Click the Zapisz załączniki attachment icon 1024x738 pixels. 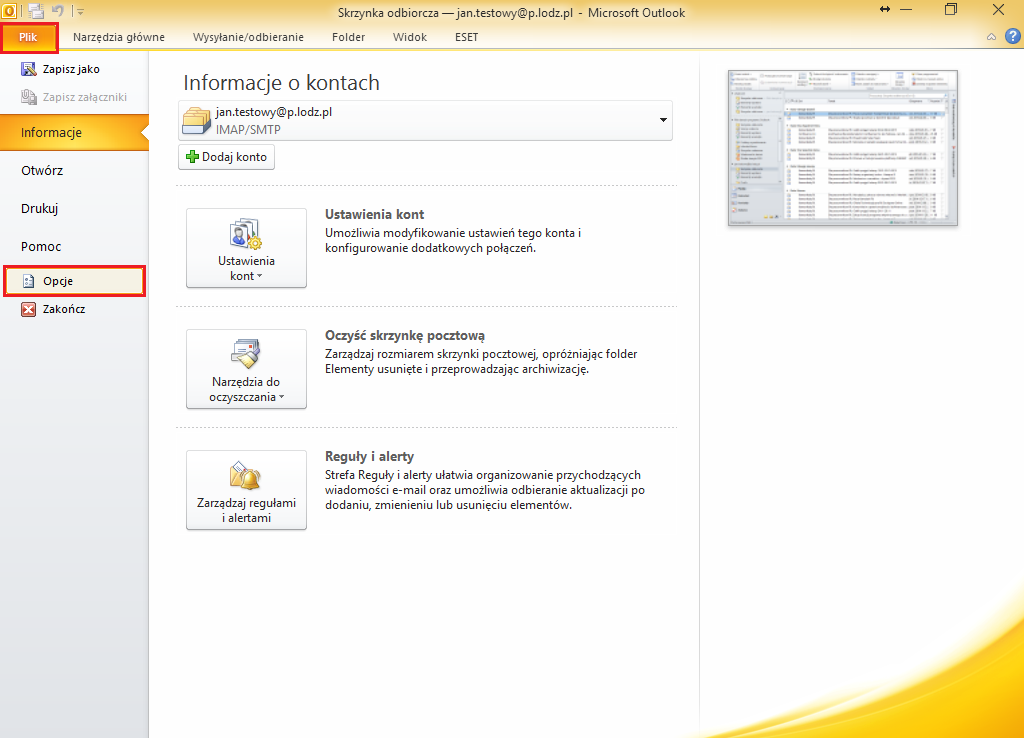tap(29, 97)
